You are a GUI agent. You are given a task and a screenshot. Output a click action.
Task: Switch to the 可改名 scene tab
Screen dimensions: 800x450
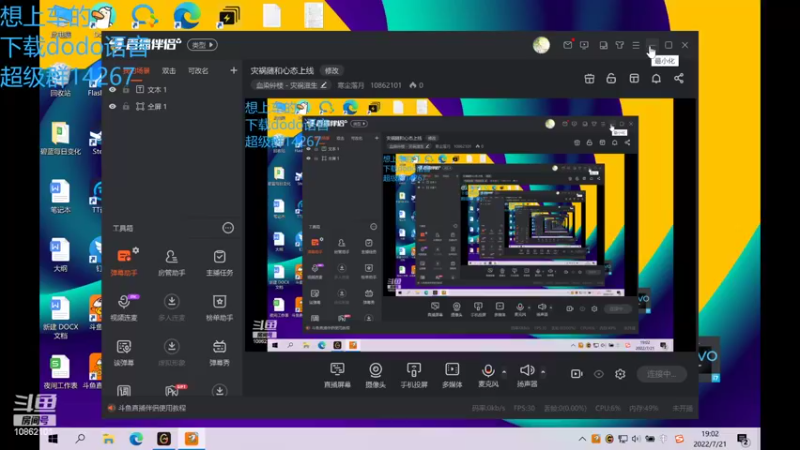(x=198, y=71)
